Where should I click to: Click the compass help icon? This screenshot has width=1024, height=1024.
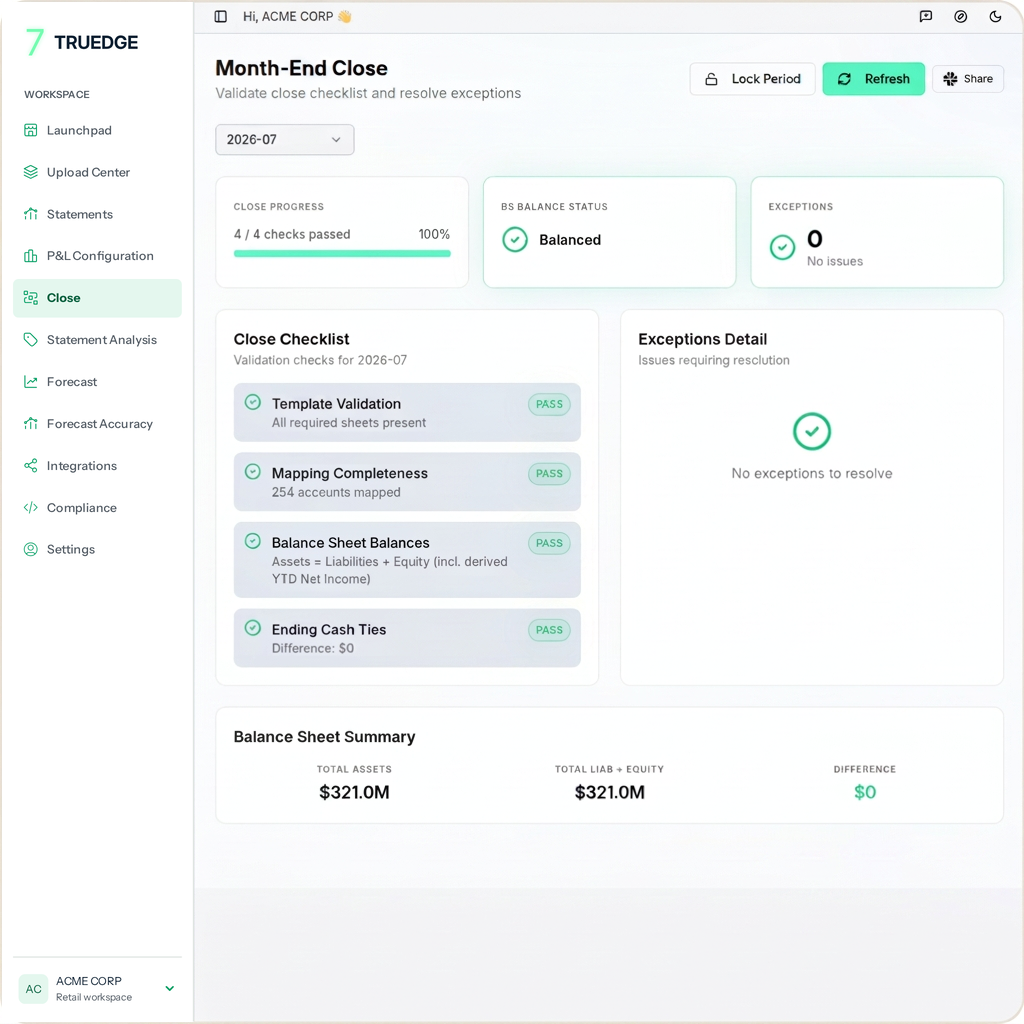pos(961,16)
